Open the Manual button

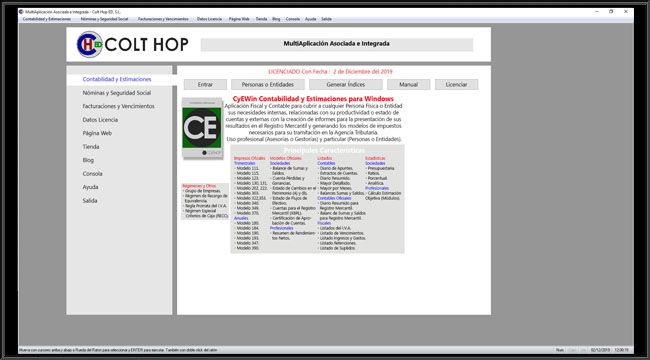point(409,85)
